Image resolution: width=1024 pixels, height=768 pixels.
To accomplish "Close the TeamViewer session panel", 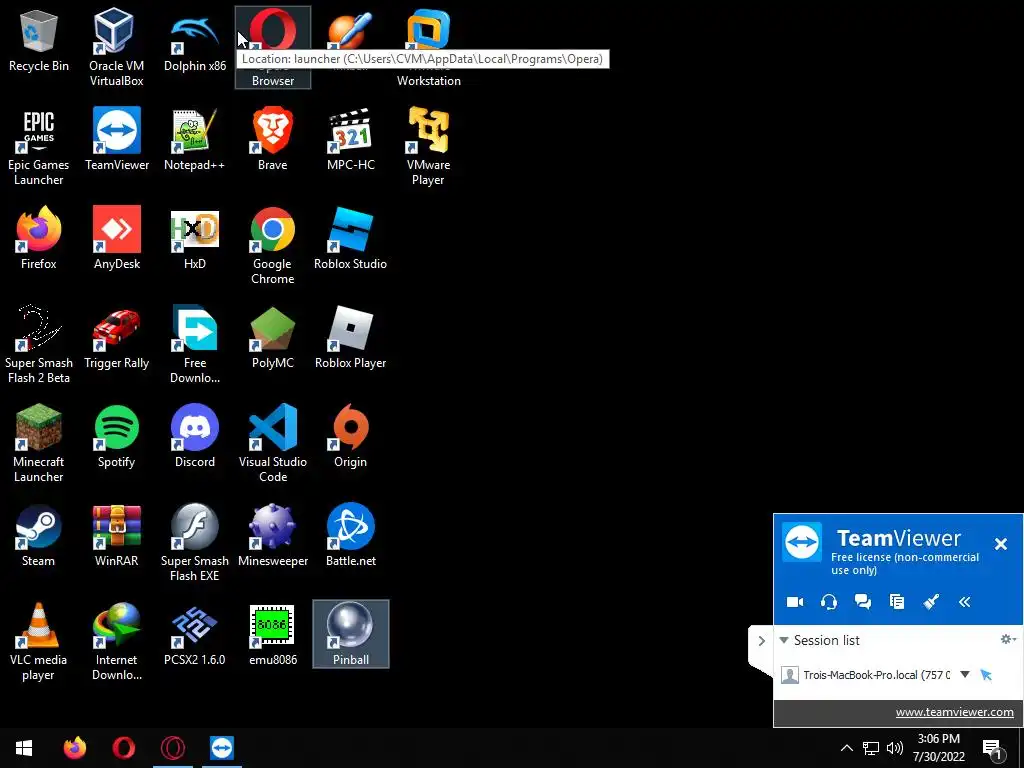I will pyautogui.click(x=1000, y=544).
